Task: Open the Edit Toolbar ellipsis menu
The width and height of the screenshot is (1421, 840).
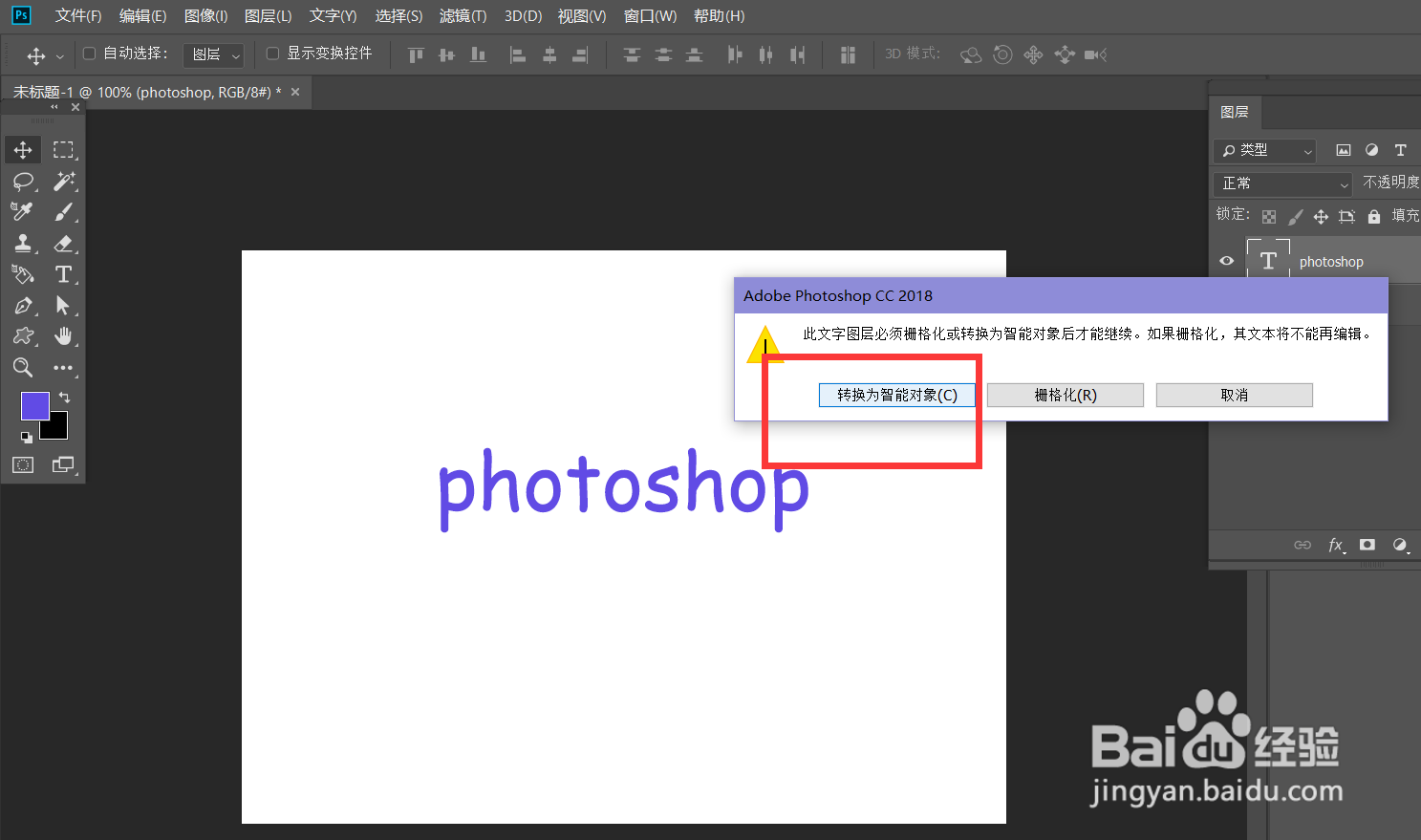Action: pyautogui.click(x=63, y=368)
